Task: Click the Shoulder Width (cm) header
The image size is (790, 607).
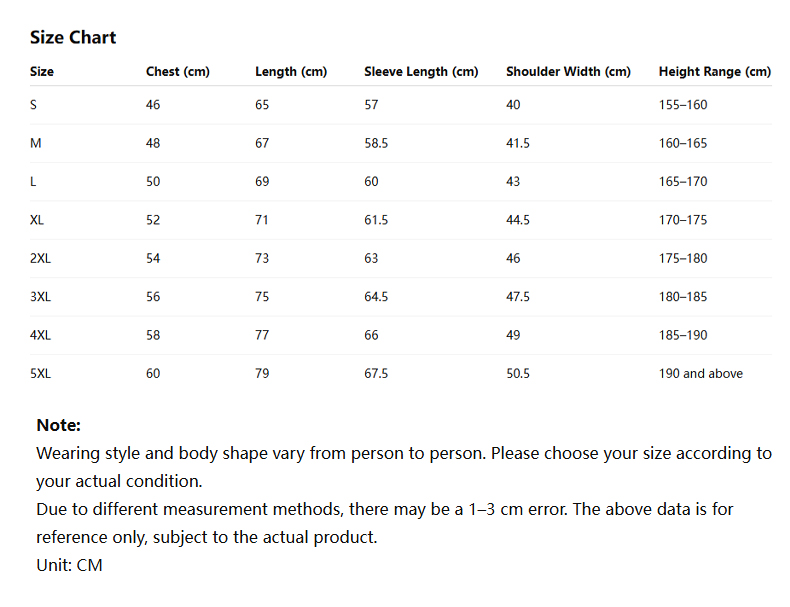Action: click(x=568, y=72)
